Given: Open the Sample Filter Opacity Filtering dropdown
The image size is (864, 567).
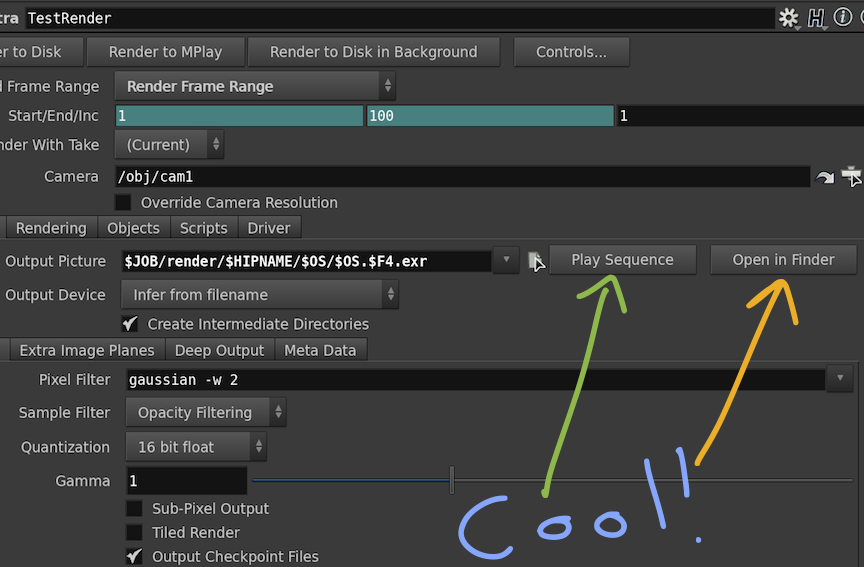Looking at the screenshot, I should pyautogui.click(x=206, y=412).
